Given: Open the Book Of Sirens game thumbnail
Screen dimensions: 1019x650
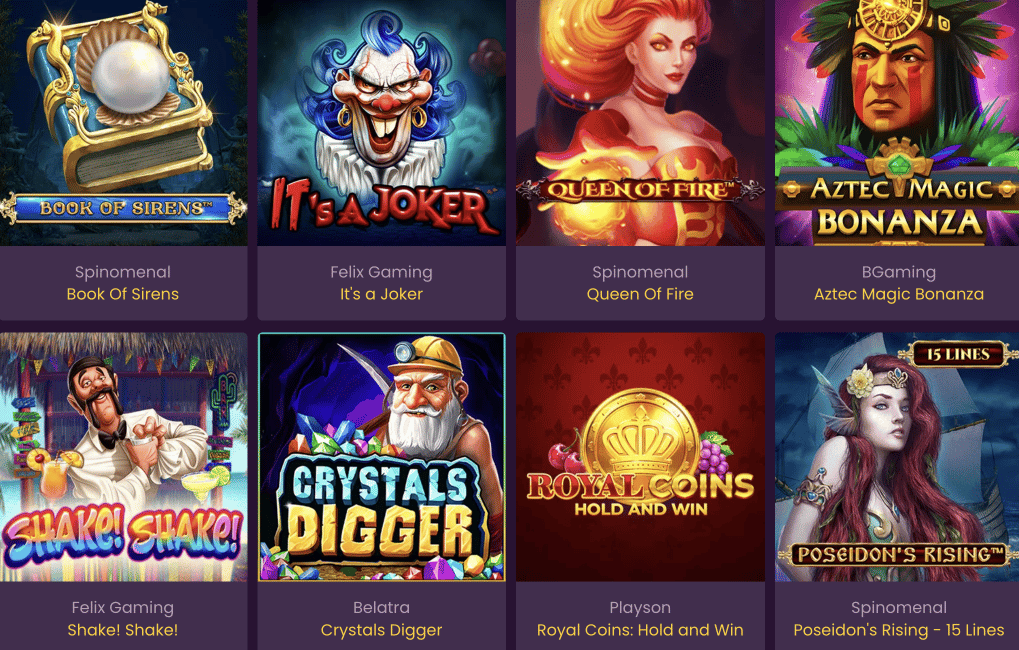Looking at the screenshot, I should pos(123,123).
